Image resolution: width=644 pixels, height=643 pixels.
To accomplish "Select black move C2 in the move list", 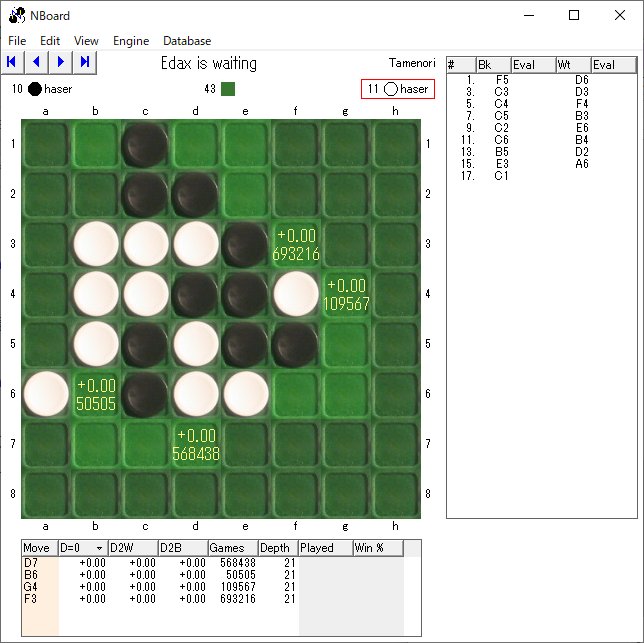I will coord(502,128).
